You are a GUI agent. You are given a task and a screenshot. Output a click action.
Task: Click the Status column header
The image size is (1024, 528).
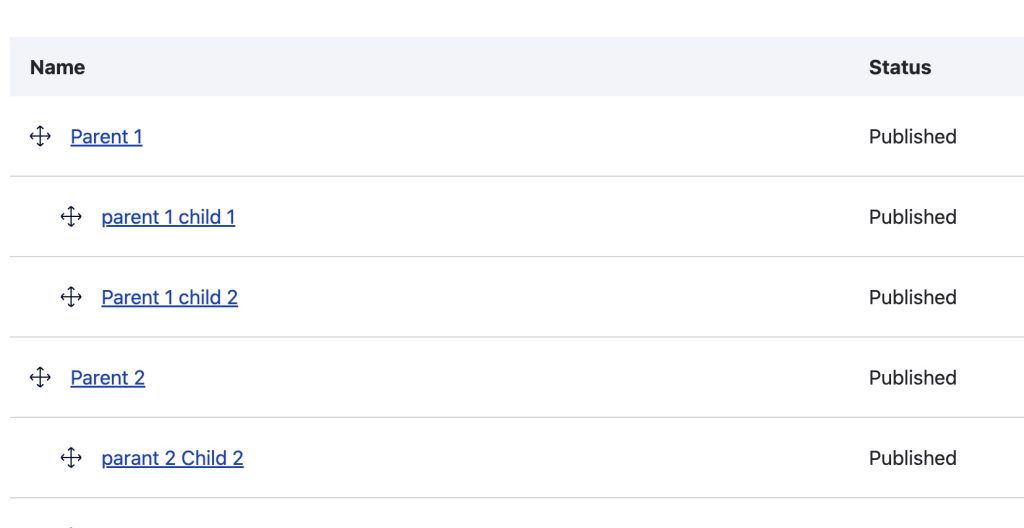point(899,67)
